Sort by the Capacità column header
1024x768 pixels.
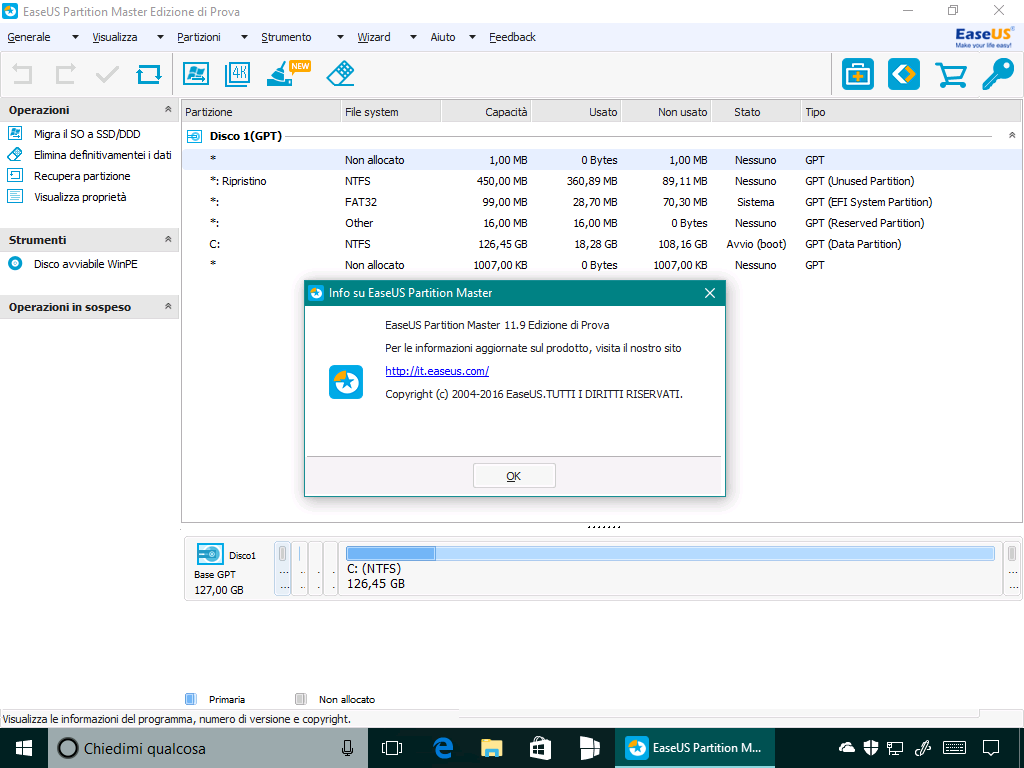(x=487, y=112)
